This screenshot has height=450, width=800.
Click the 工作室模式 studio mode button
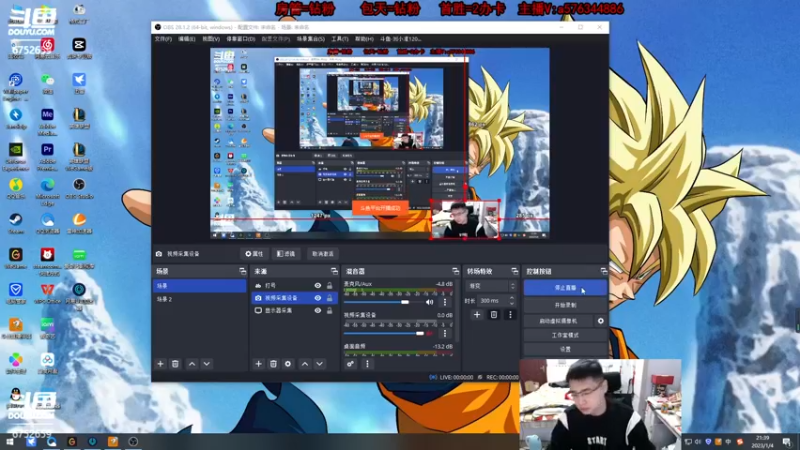(565, 335)
